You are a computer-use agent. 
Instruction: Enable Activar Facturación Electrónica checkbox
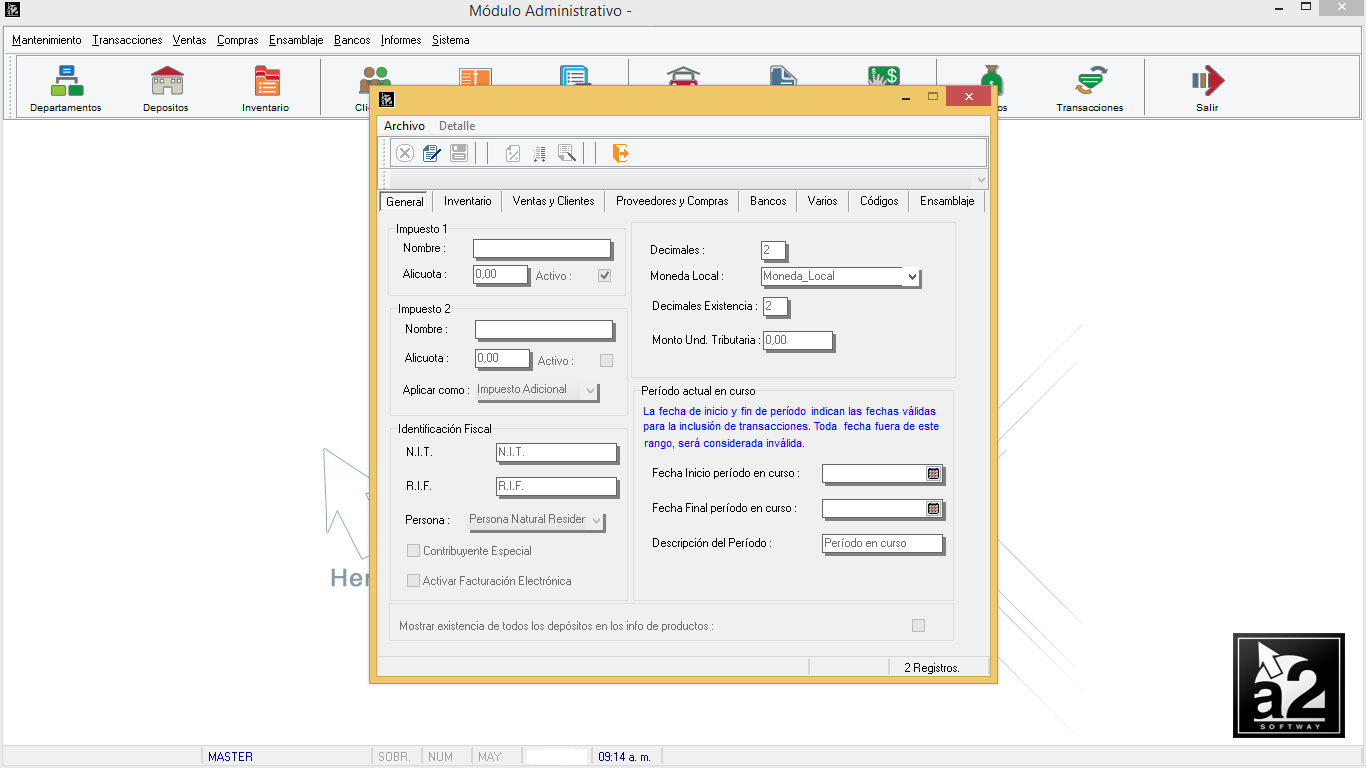tap(413, 581)
